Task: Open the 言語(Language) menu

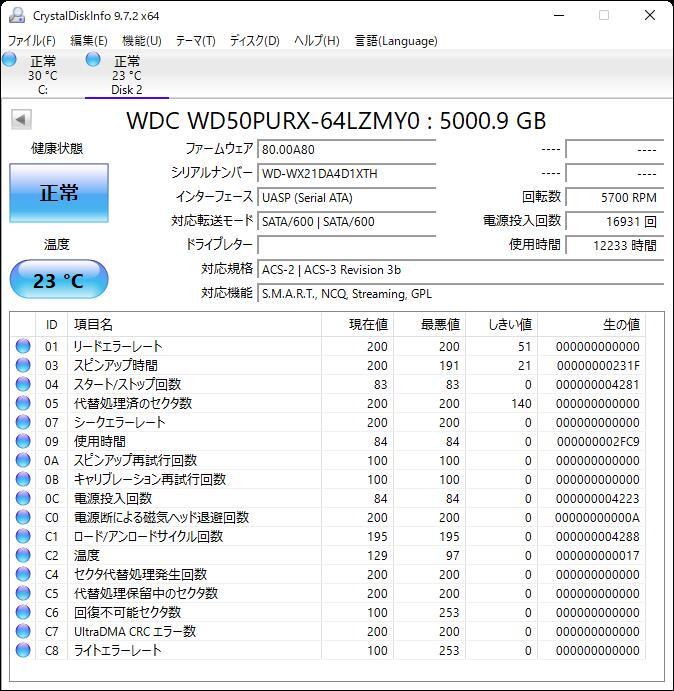Action: (396, 41)
